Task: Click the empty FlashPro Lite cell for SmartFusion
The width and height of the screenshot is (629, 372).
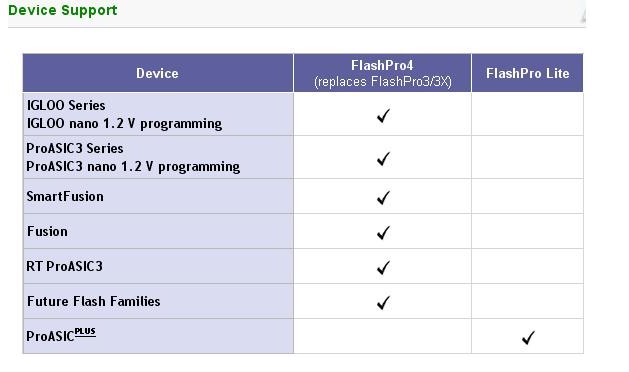Action: click(528, 196)
